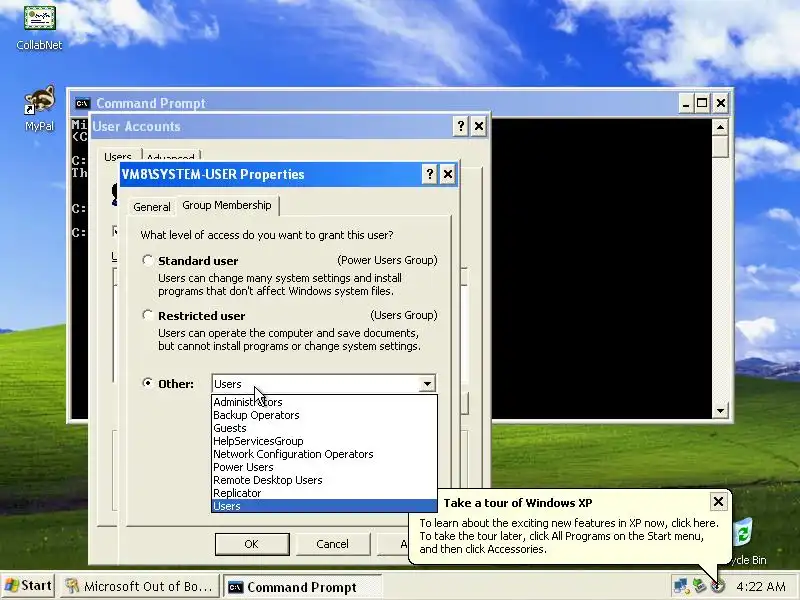Dismiss the Windows XP tour balloon

[x=718, y=502]
